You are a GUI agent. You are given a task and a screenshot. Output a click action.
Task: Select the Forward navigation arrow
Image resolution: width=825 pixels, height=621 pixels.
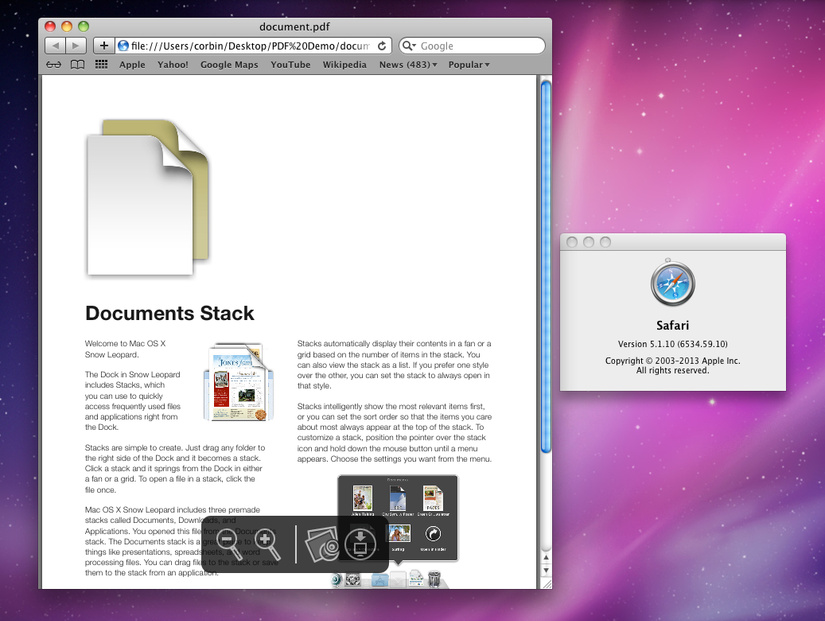tap(77, 45)
